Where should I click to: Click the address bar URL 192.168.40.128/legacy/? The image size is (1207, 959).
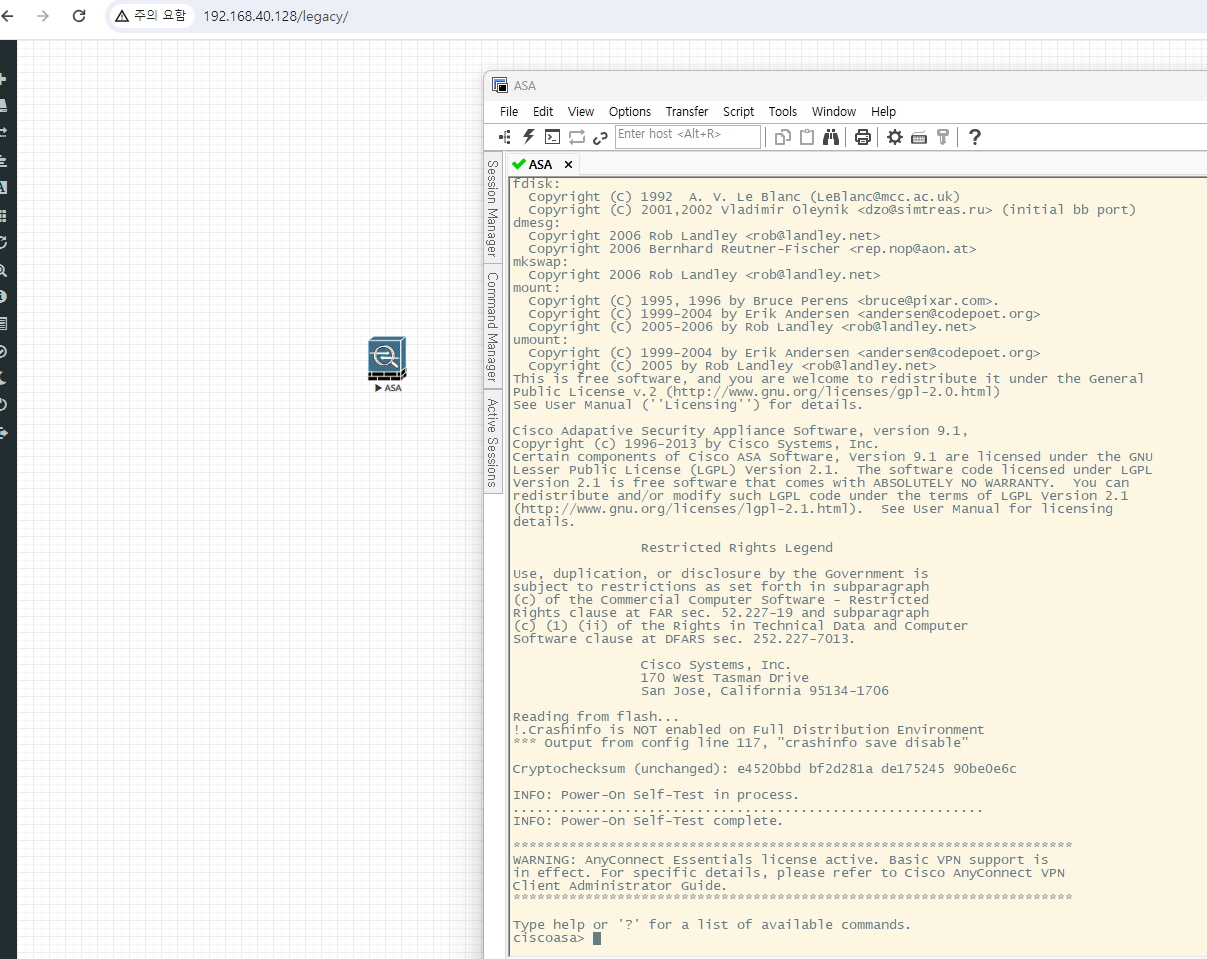click(275, 17)
